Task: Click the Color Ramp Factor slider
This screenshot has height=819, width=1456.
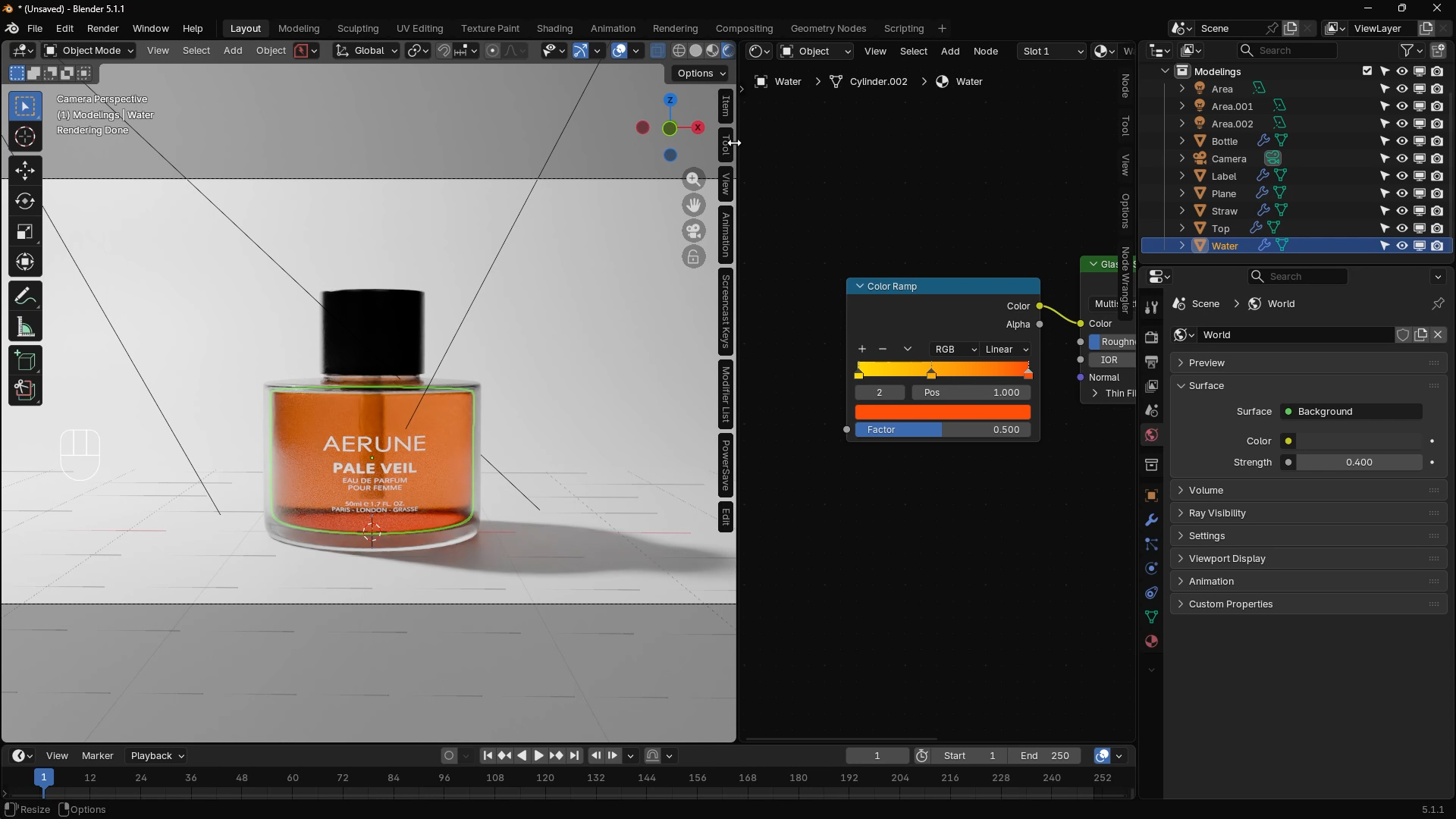Action: pyautogui.click(x=943, y=430)
